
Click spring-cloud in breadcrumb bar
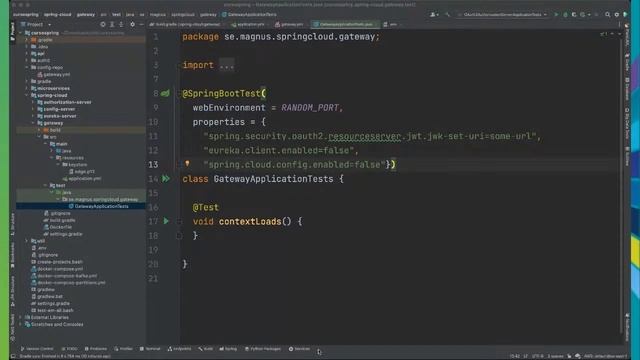tap(58, 15)
